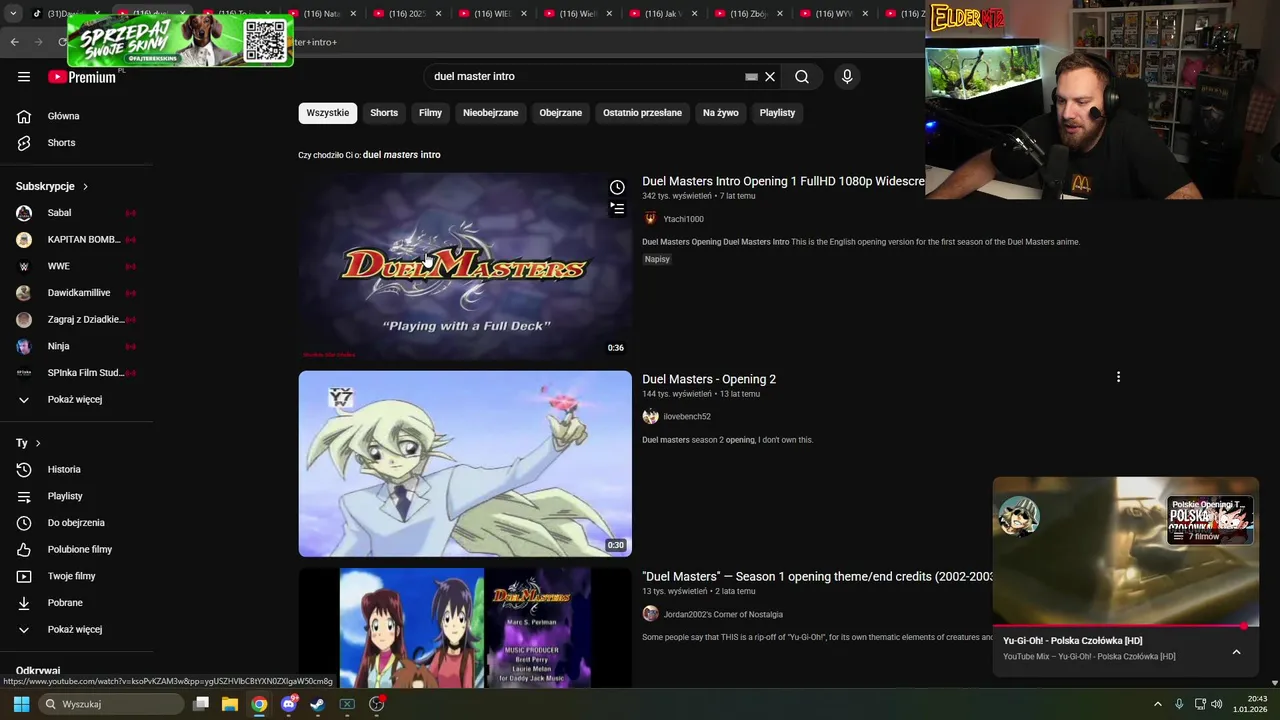This screenshot has height=720, width=1280.
Task: Open the on-screen keyboard icon in search box
Action: (751, 76)
